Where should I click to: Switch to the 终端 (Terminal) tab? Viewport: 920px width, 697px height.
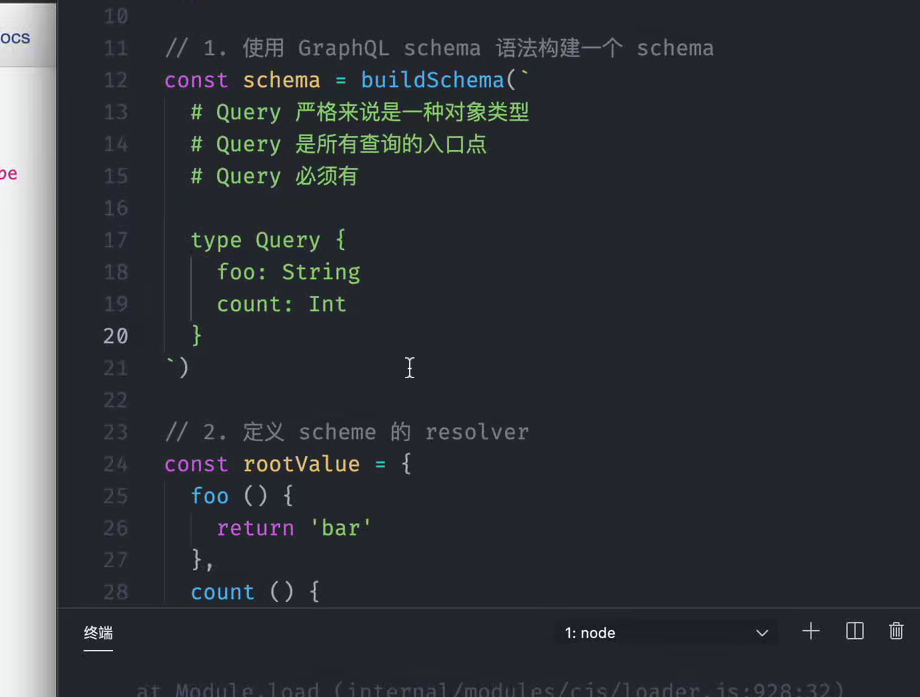pos(97,633)
